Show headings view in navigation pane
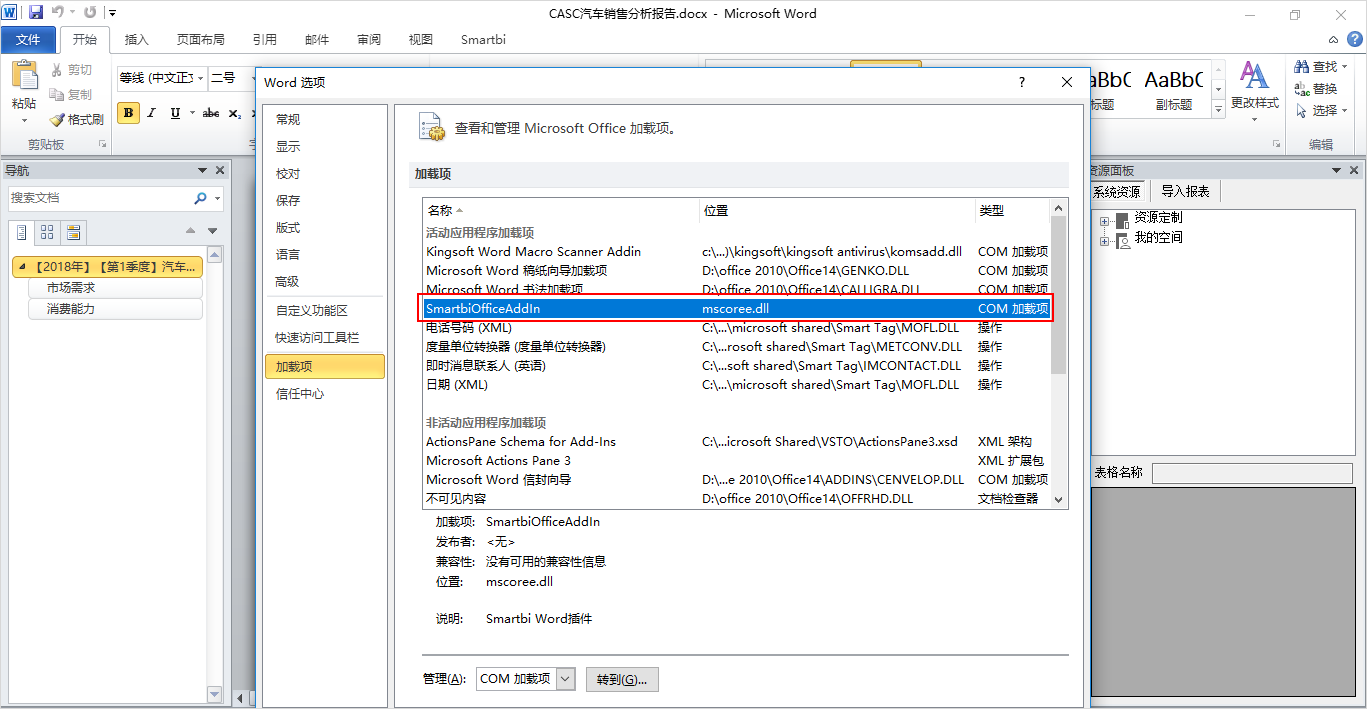This screenshot has height=709, width=1367. 22,233
